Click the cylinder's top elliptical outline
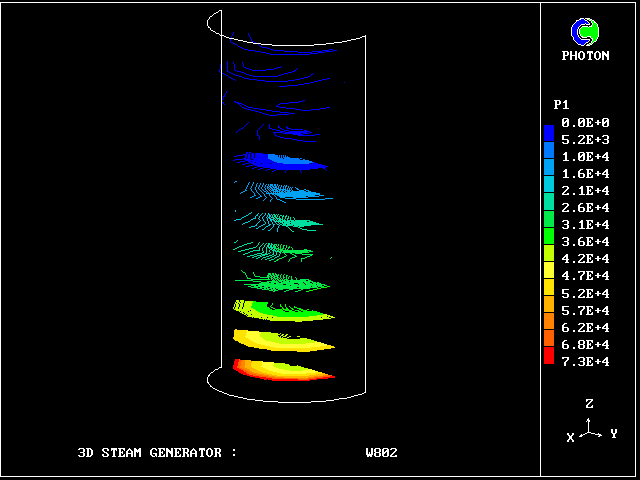This screenshot has height=480, width=640. click(x=290, y=40)
